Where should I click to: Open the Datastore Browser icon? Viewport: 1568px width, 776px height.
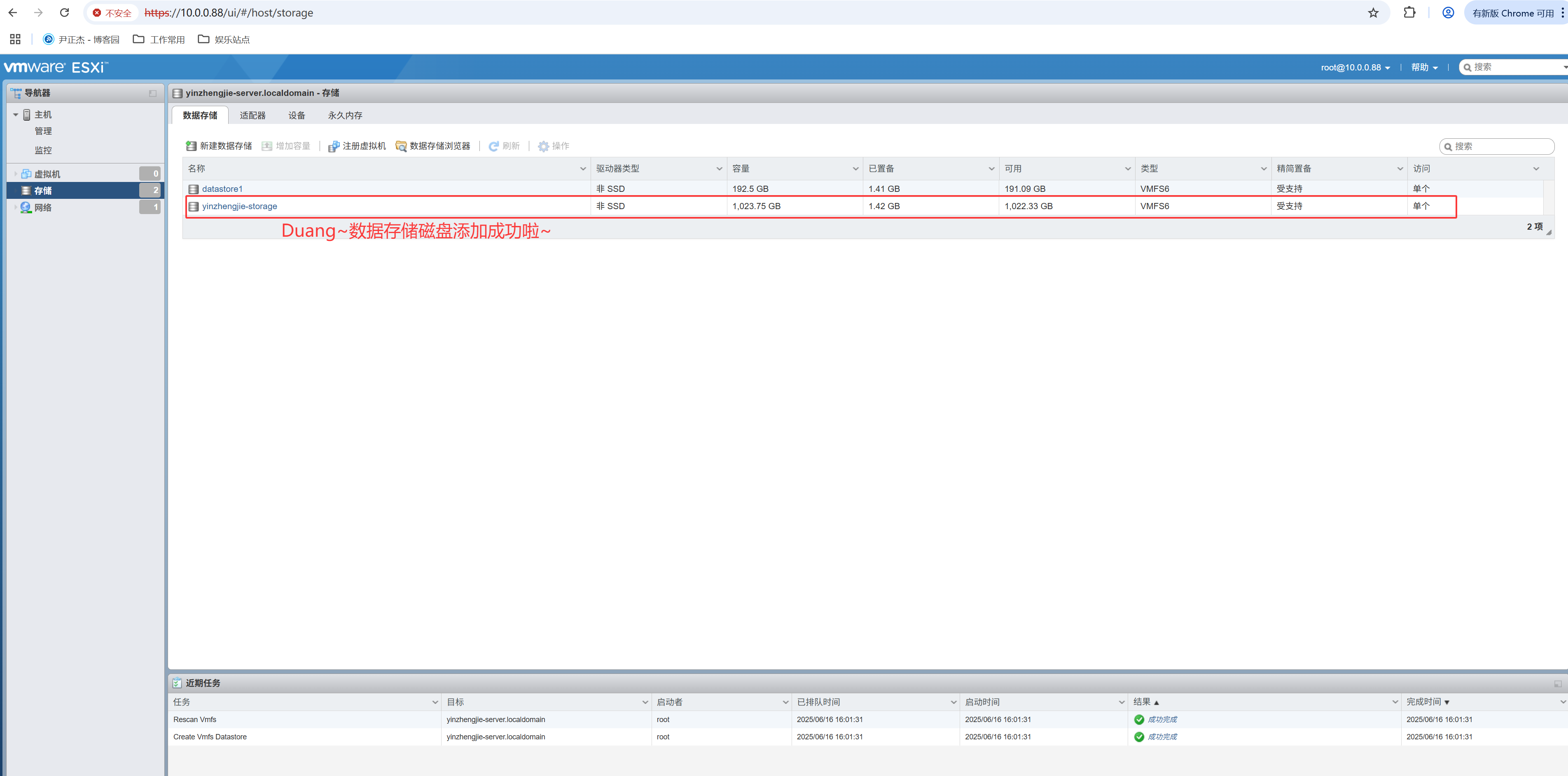[401, 146]
